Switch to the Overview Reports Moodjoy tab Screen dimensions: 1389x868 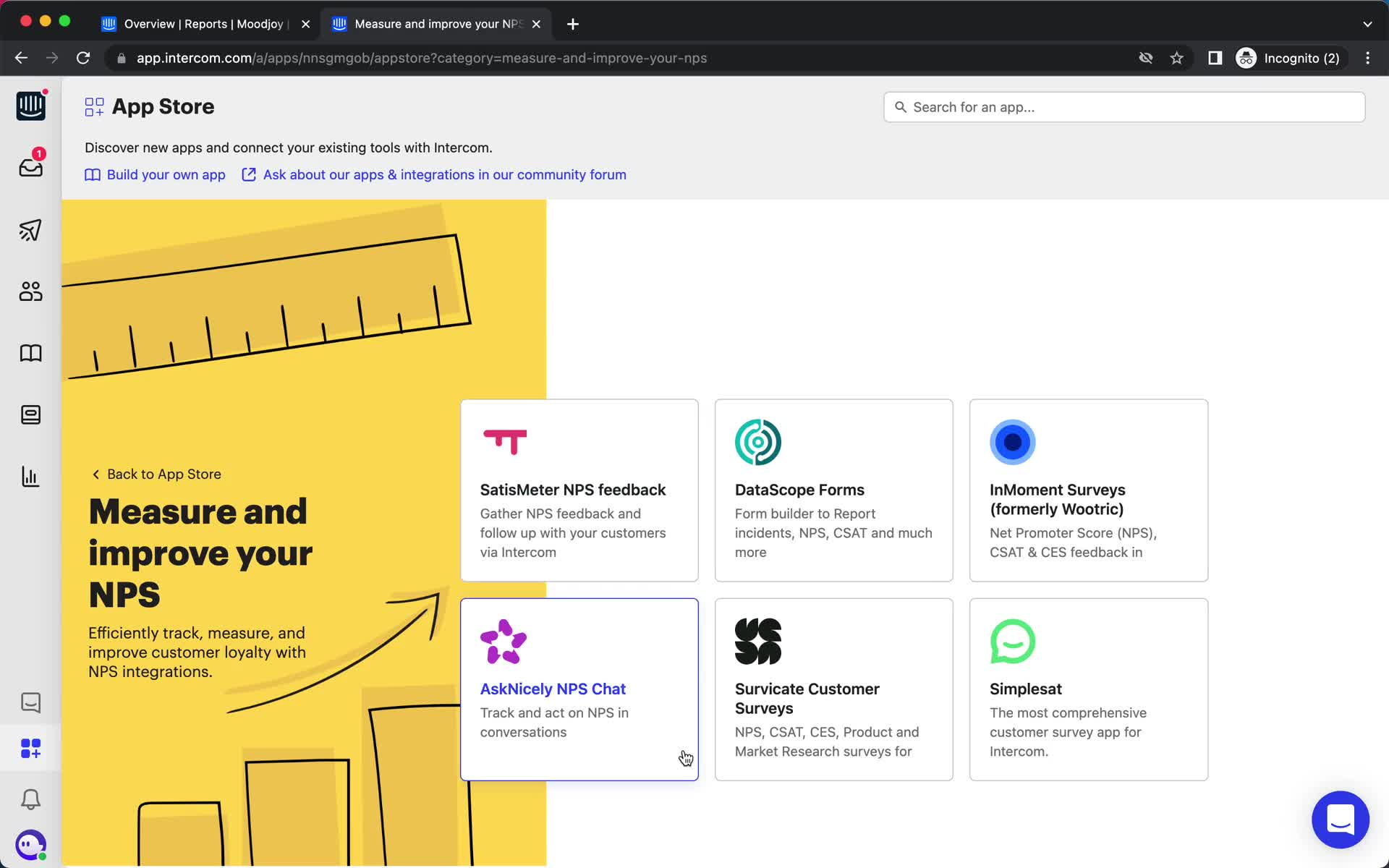tap(205, 24)
